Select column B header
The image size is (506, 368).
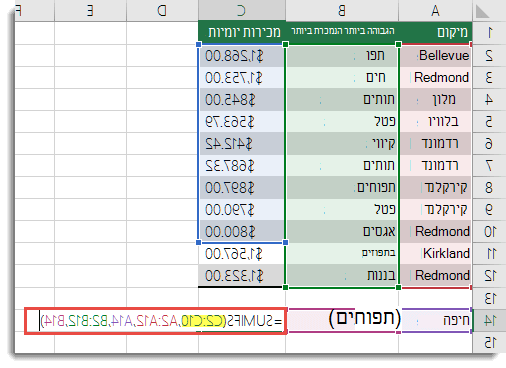(342, 11)
